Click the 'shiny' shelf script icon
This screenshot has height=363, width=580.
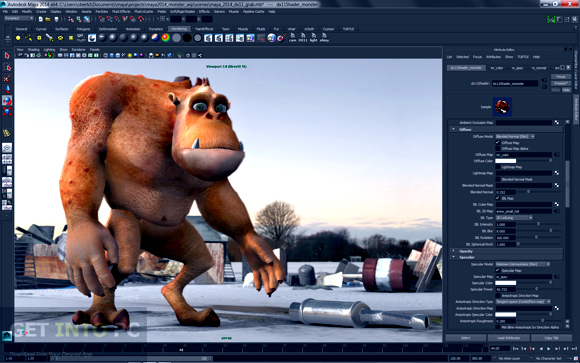[324, 38]
